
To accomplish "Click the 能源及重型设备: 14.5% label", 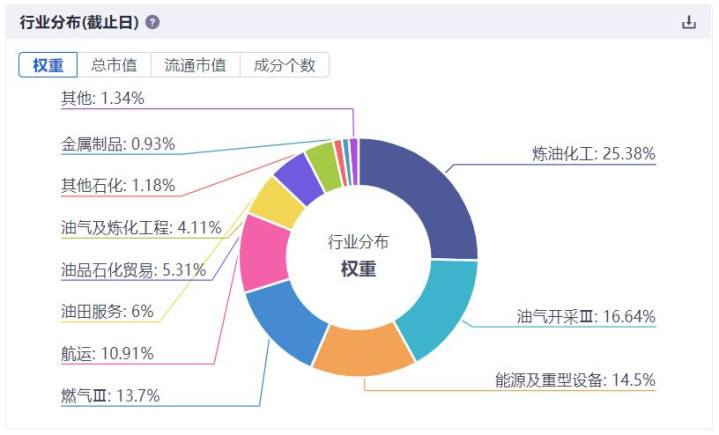I will [575, 380].
